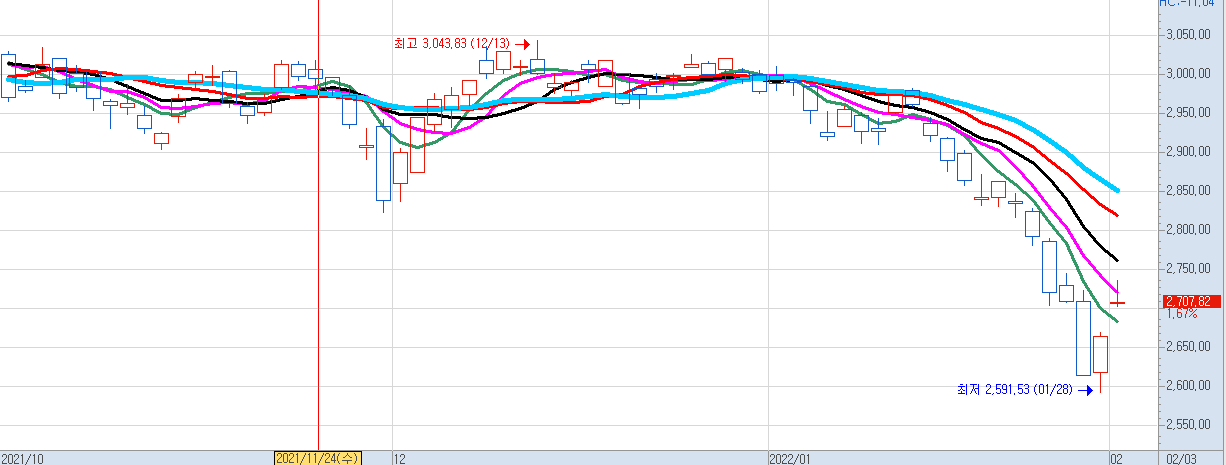Click the 02/03 date label at axis end
This screenshot has height=465, width=1226.
point(1180,458)
